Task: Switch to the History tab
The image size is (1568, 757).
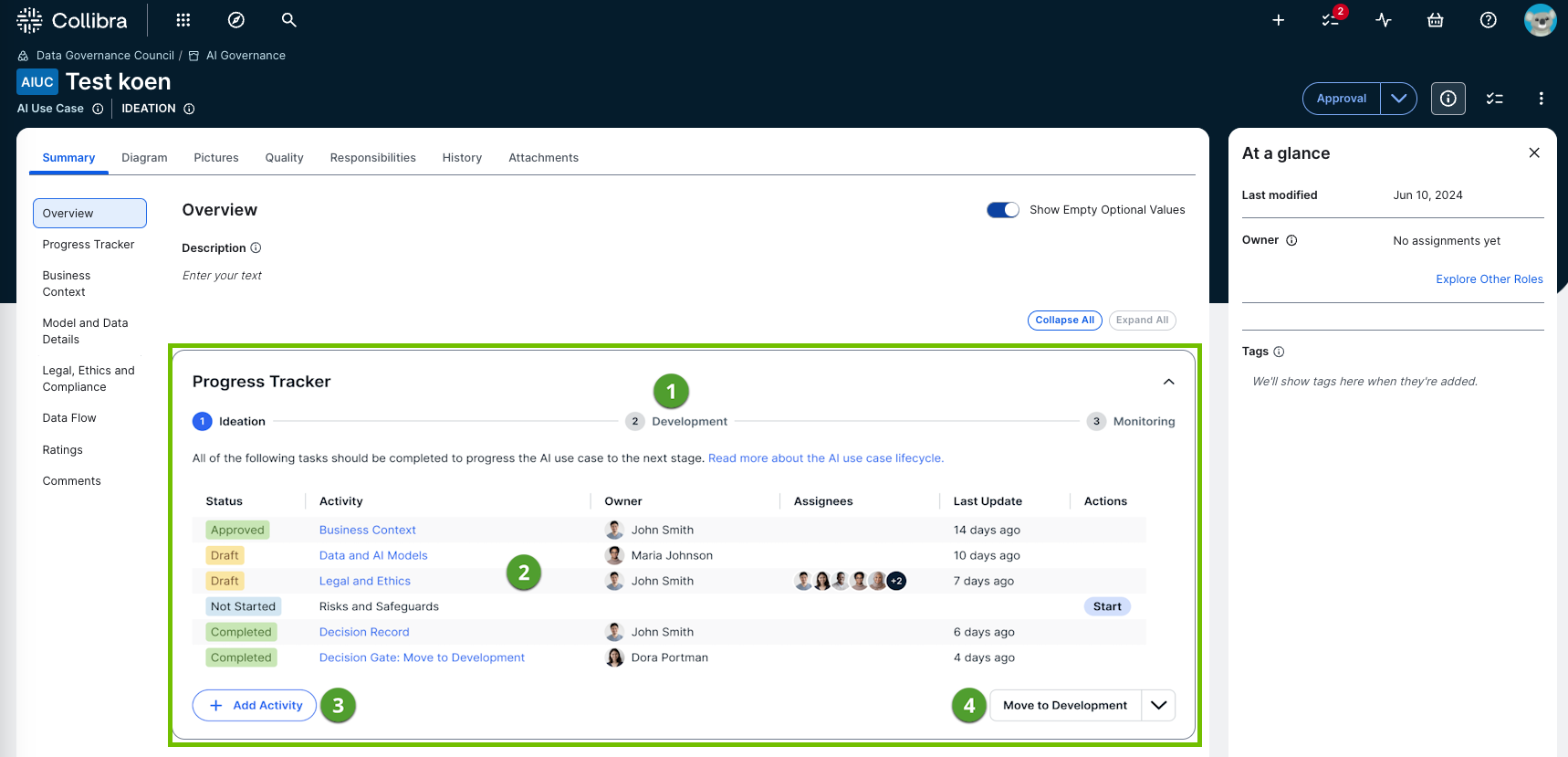Action: tap(462, 158)
